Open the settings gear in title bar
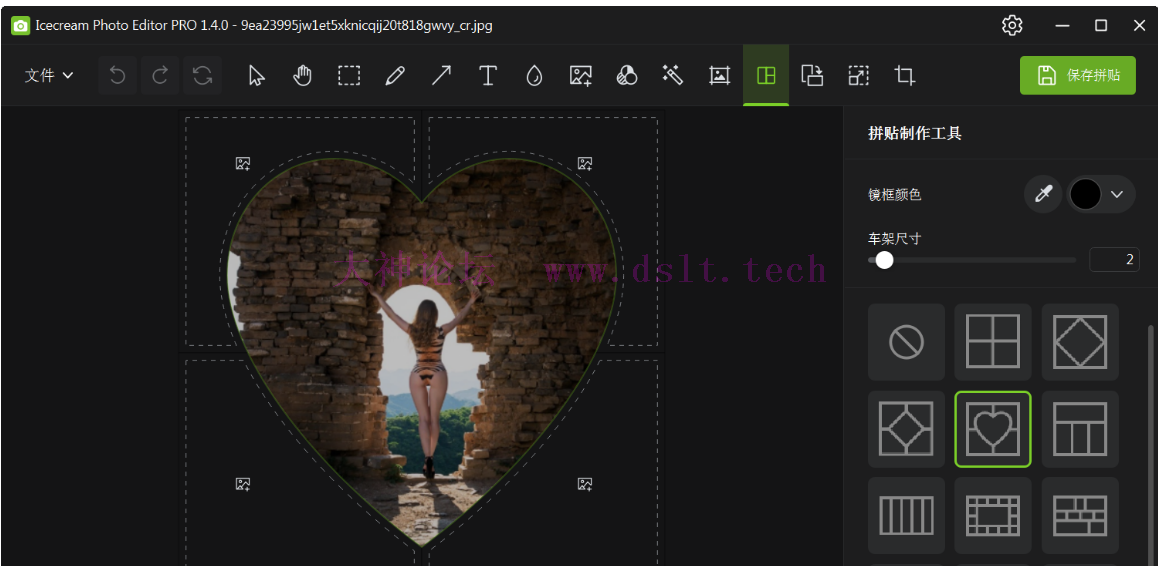This screenshot has height=566, width=1158. (1012, 25)
